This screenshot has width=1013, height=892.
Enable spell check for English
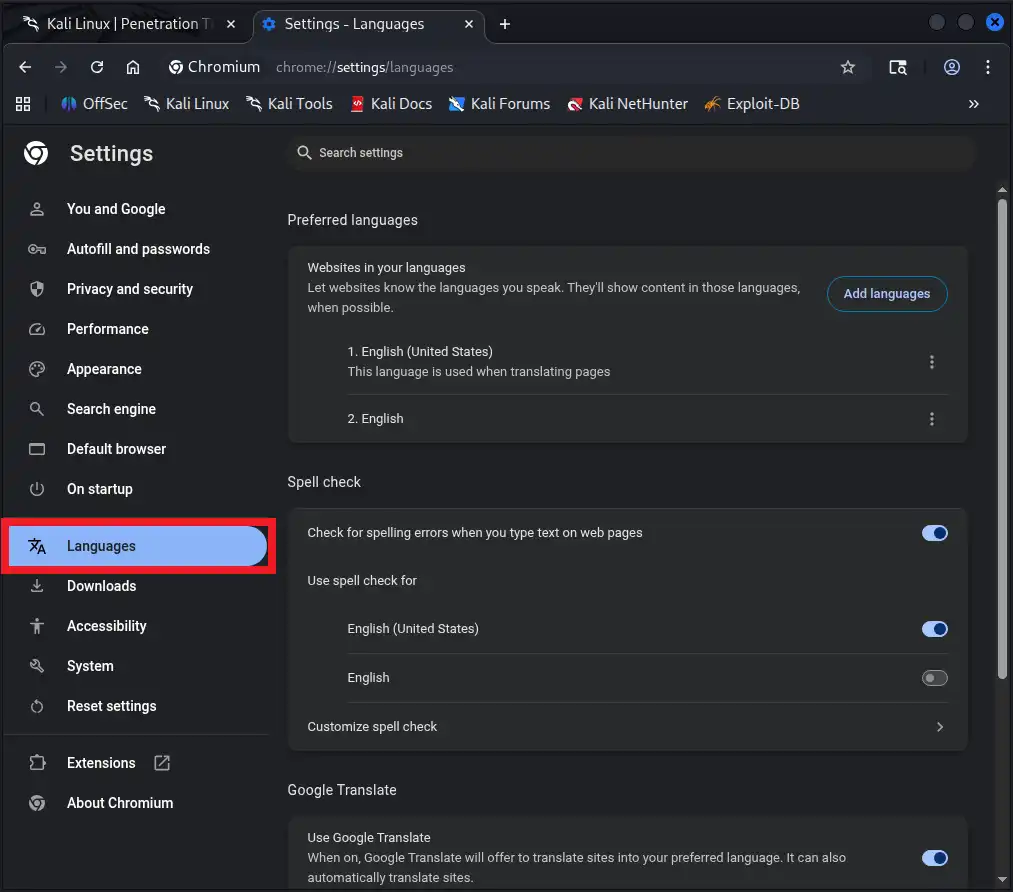pyautogui.click(x=934, y=678)
